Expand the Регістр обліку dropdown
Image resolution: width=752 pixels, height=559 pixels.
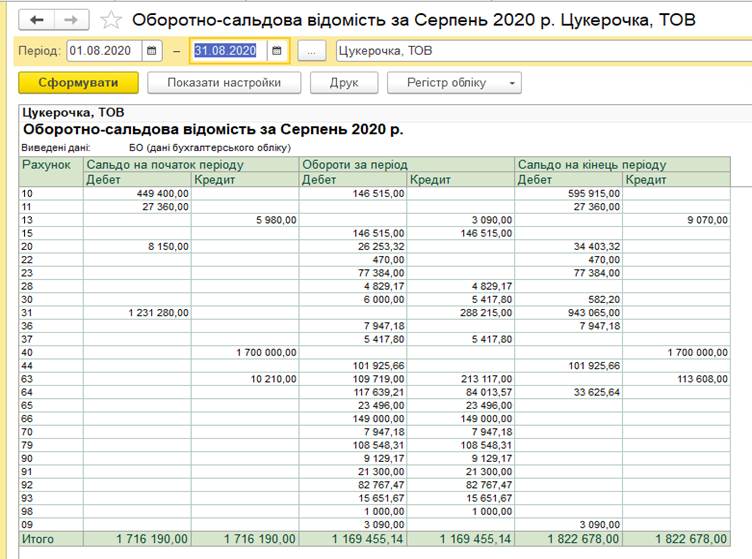pyautogui.click(x=512, y=83)
